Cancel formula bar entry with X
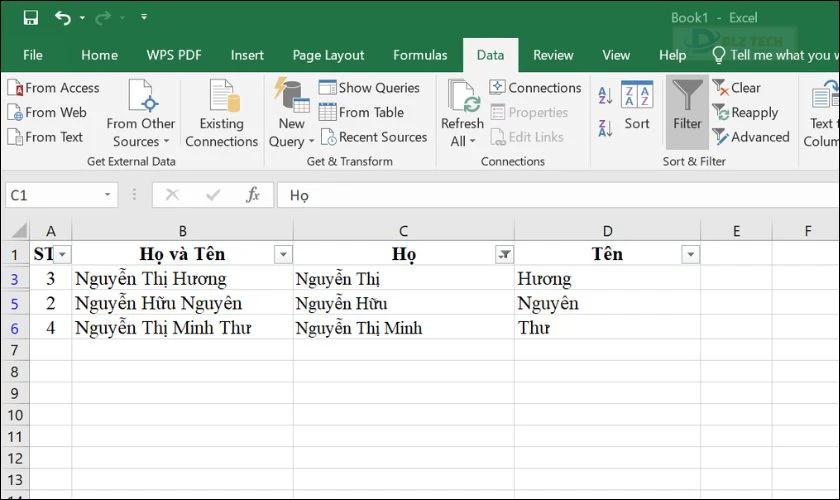Viewport: 840px width, 500px height. (172, 195)
